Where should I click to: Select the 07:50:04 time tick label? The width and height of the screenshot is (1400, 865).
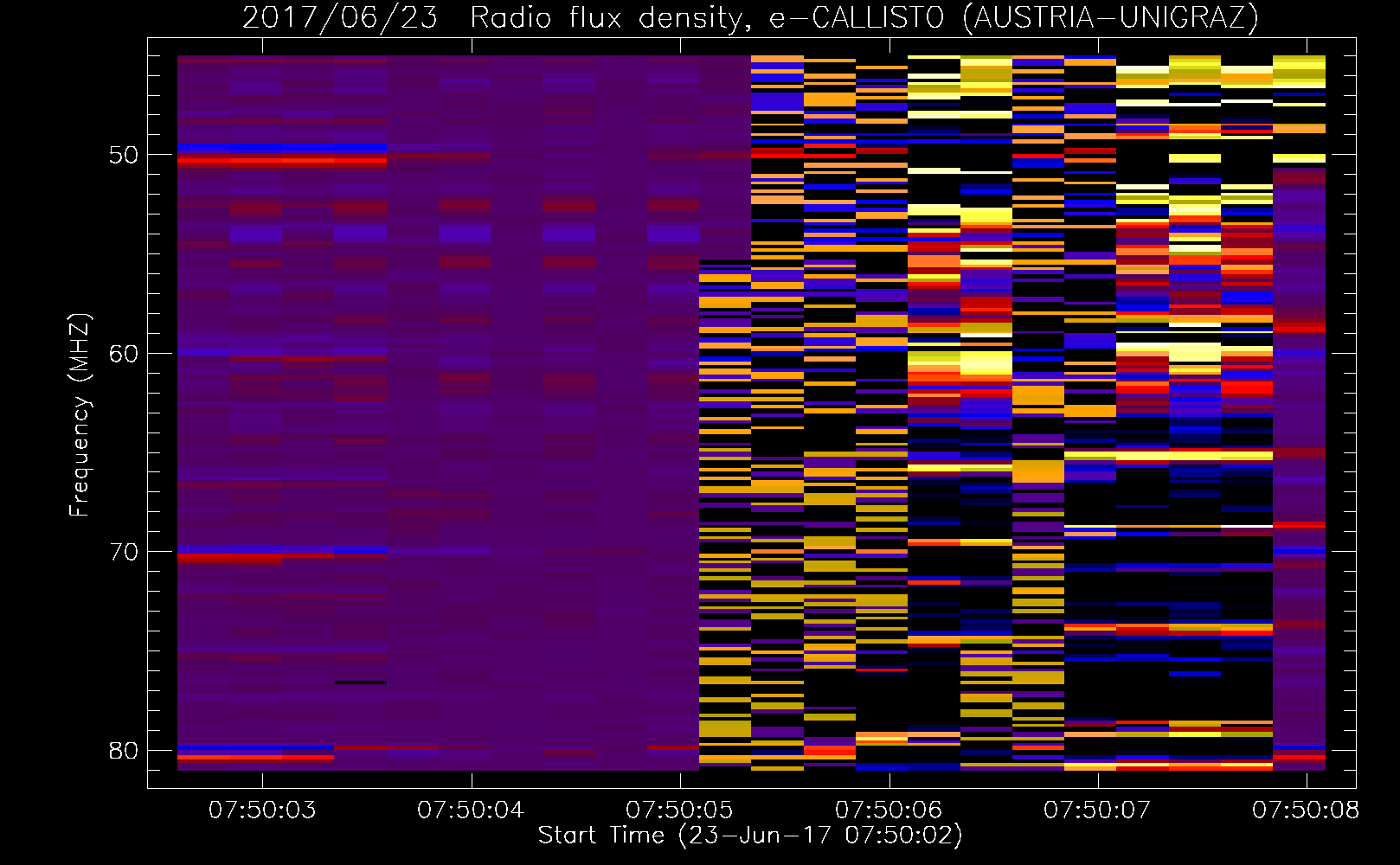point(471,811)
